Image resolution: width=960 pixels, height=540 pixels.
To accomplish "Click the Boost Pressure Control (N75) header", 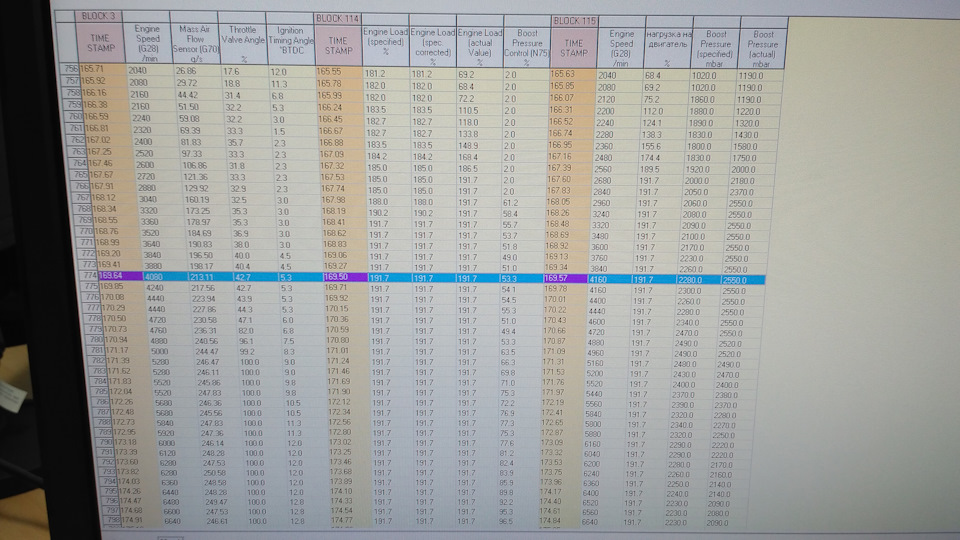I will [527, 47].
